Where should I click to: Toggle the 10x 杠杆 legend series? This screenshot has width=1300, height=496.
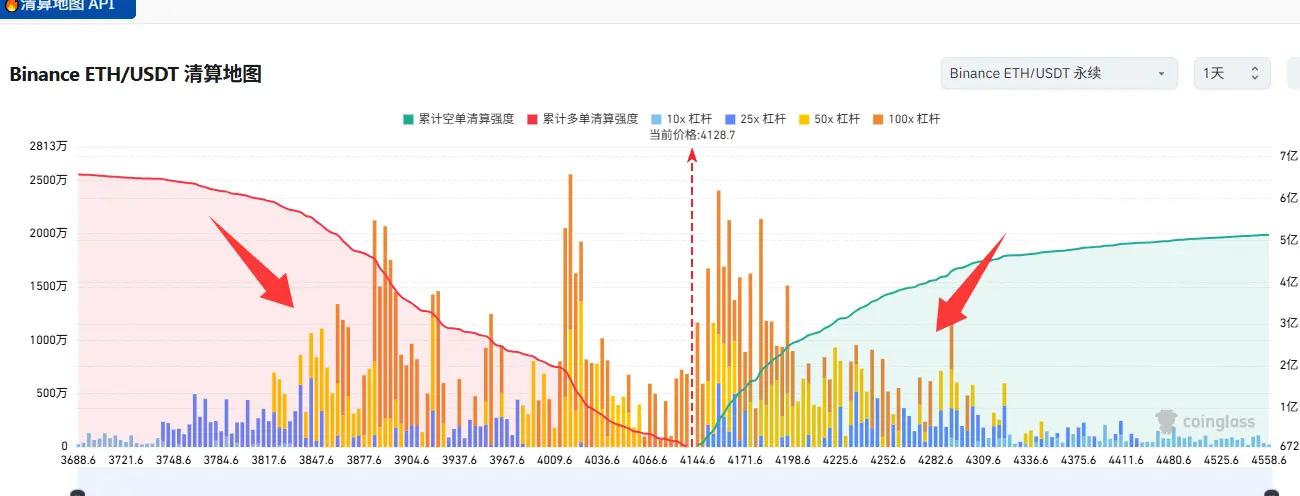click(684, 119)
